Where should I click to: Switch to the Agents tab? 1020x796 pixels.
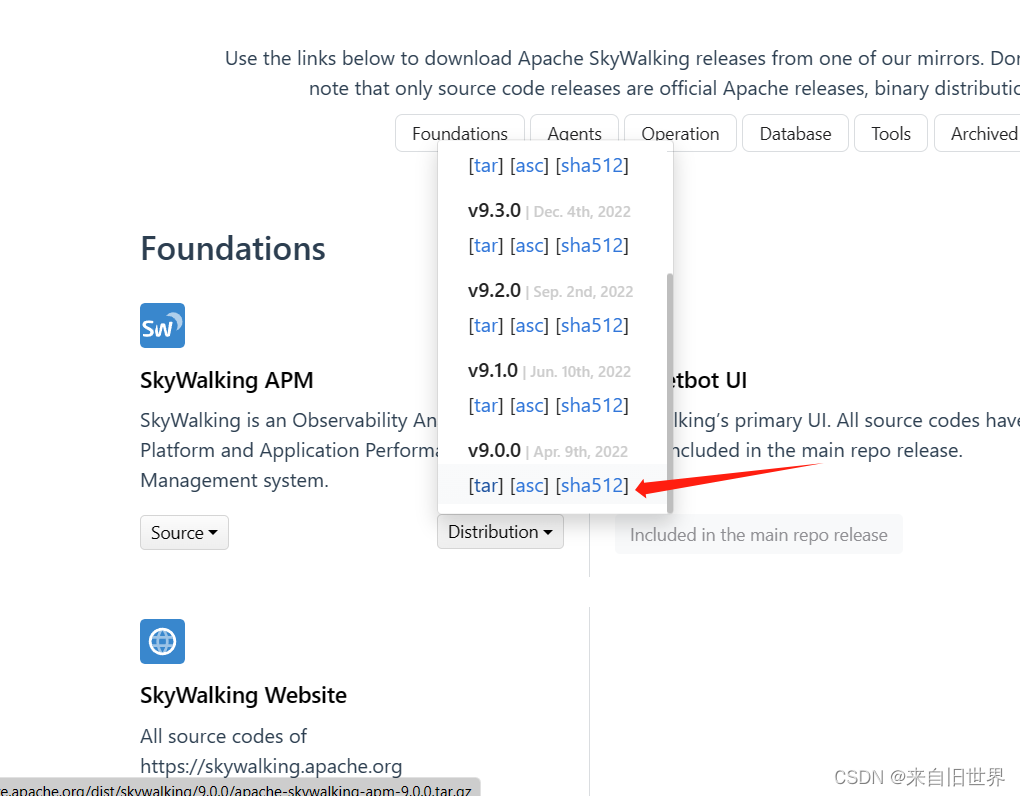coord(574,133)
